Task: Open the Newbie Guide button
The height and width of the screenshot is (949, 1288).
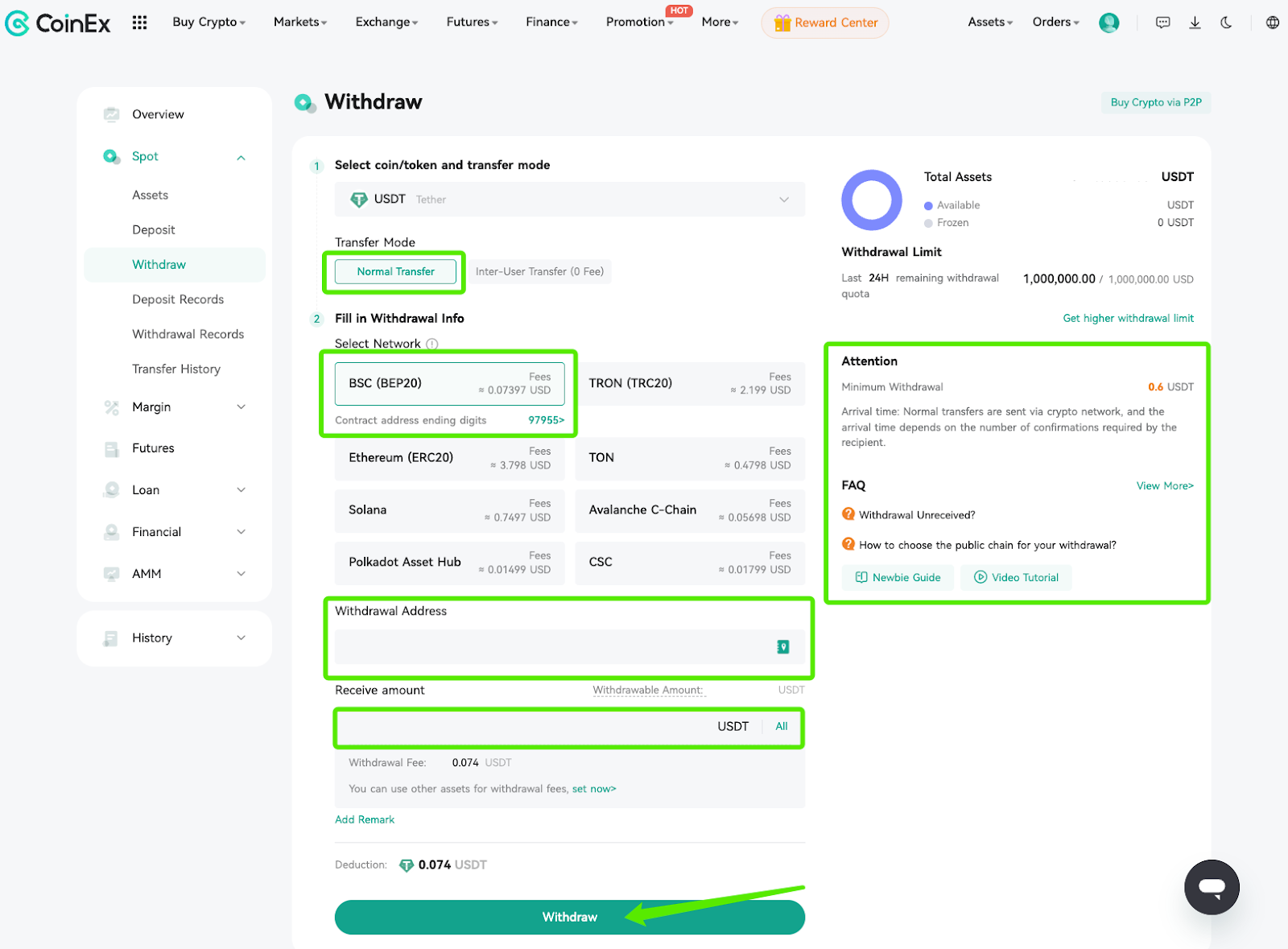Action: tap(898, 577)
